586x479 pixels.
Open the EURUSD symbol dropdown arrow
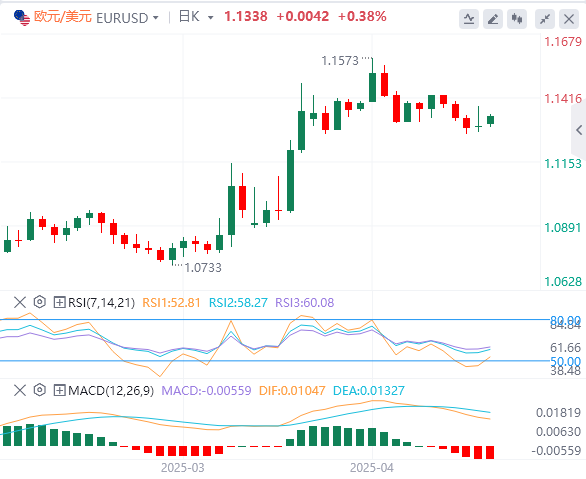(x=156, y=18)
